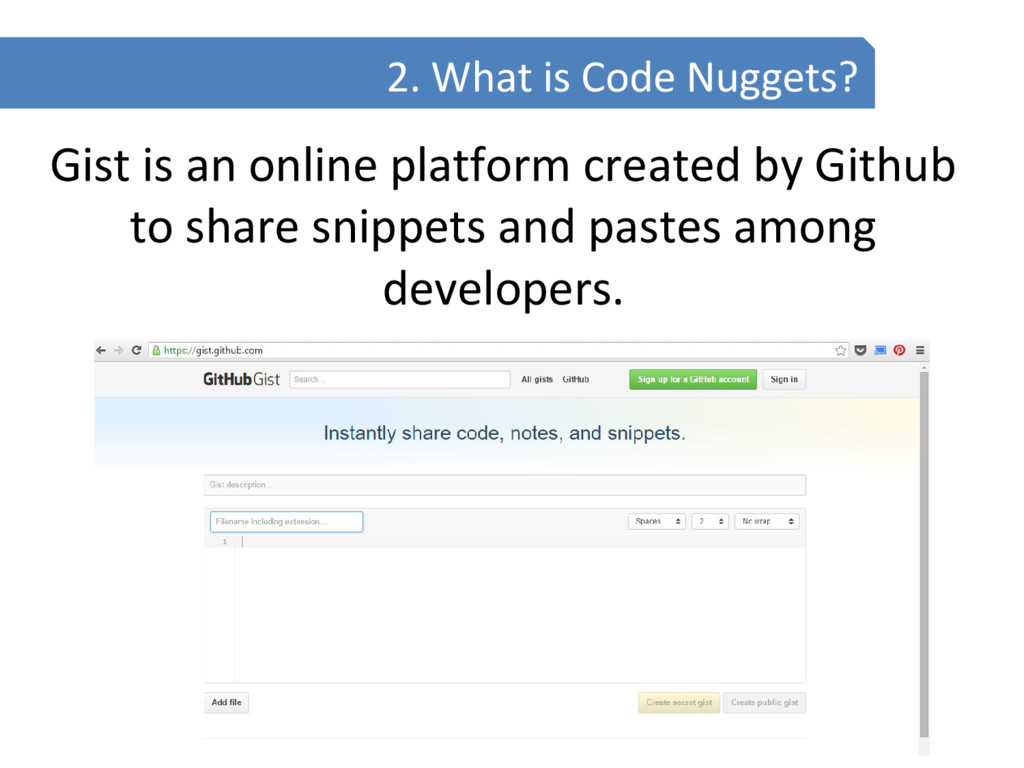Screen dimensions: 1024x768
Task: Focus the Gist description field
Action: [x=505, y=485]
